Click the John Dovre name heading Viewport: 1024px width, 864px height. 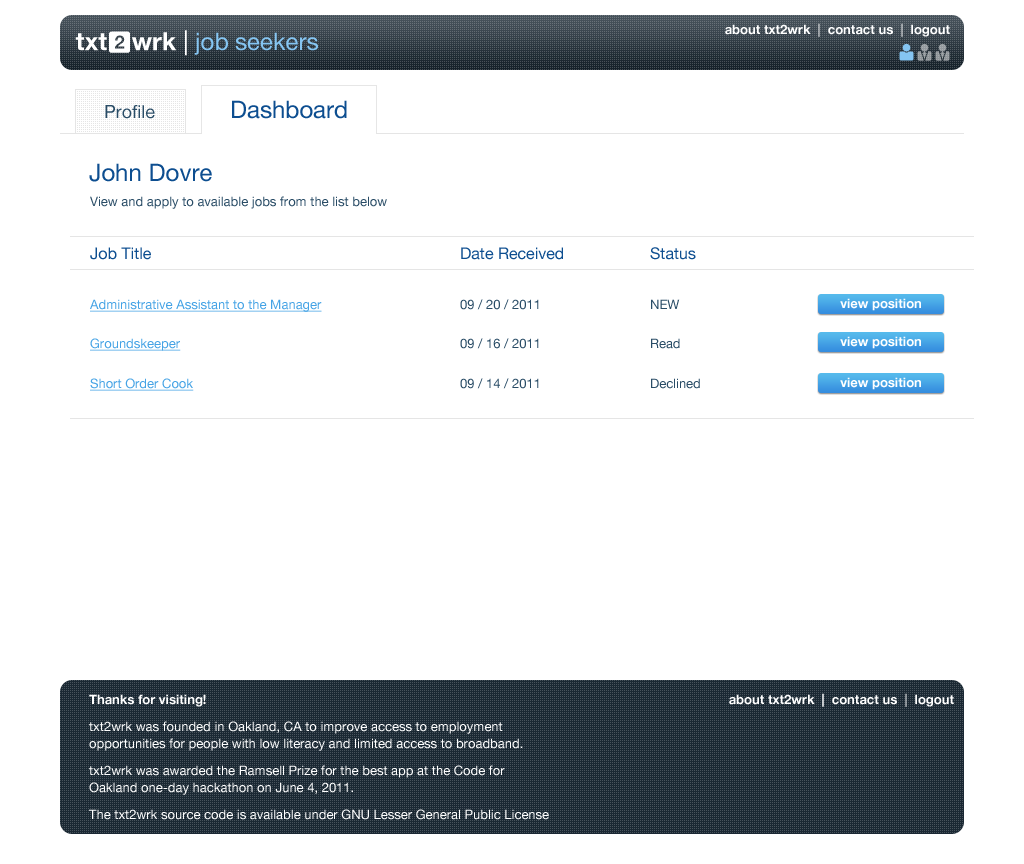point(151,173)
